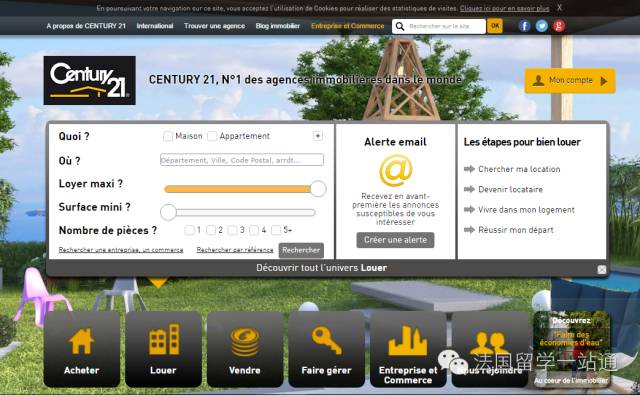
Task: Open the Faire gérer key tile
Action: pyautogui.click(x=327, y=349)
